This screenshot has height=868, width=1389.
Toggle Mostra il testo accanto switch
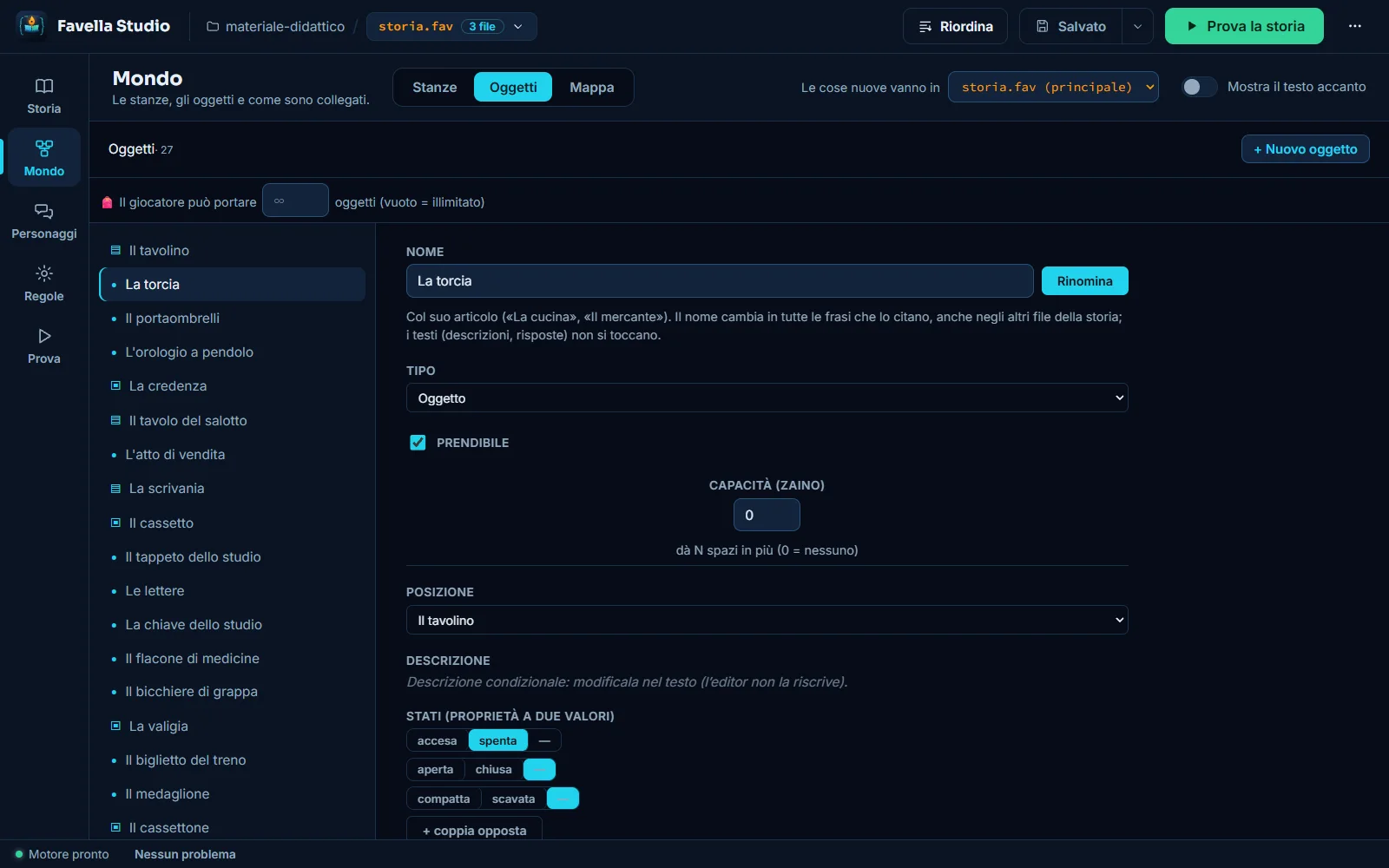pos(1199,87)
